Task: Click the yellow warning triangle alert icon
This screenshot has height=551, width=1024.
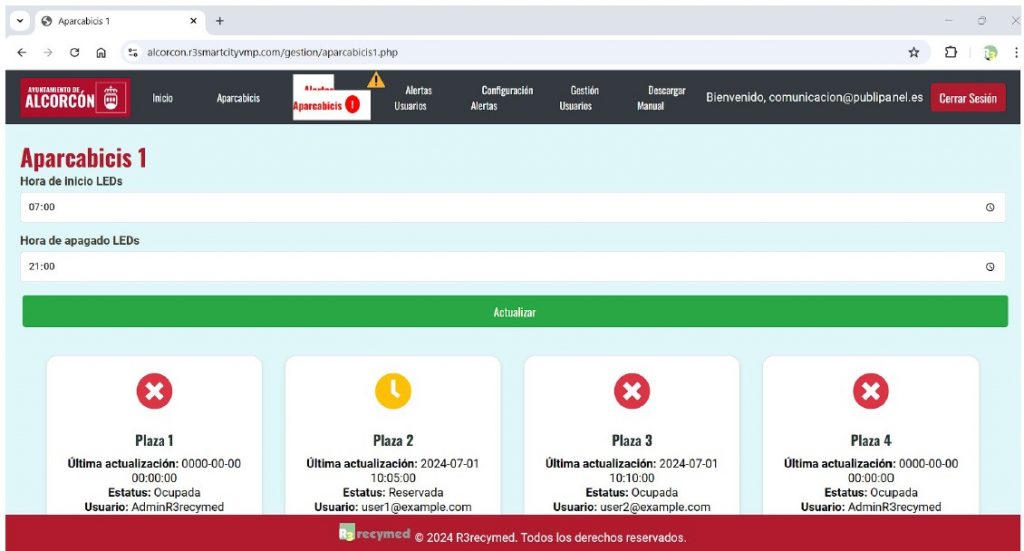Action: click(x=376, y=80)
